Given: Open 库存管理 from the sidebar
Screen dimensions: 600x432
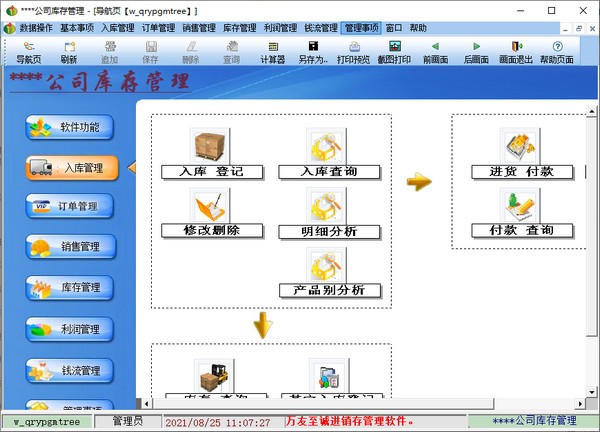Looking at the screenshot, I should point(71,287).
